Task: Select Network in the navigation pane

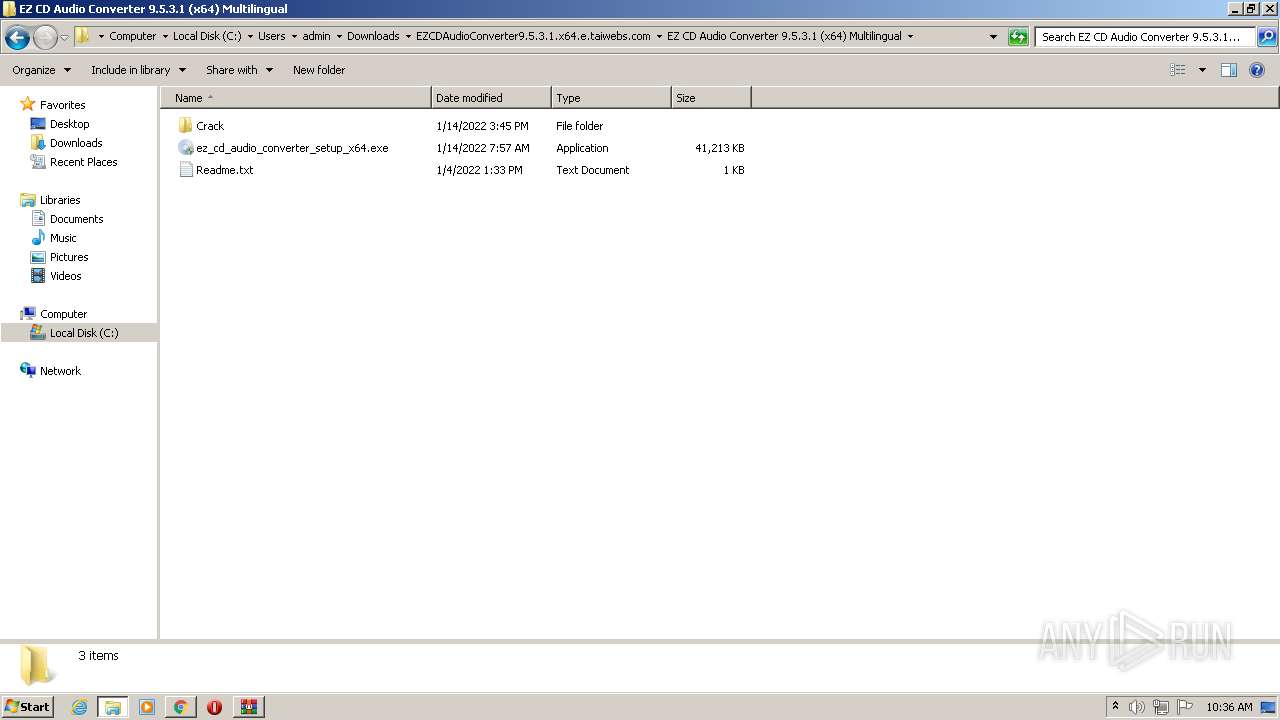Action: (x=60, y=371)
